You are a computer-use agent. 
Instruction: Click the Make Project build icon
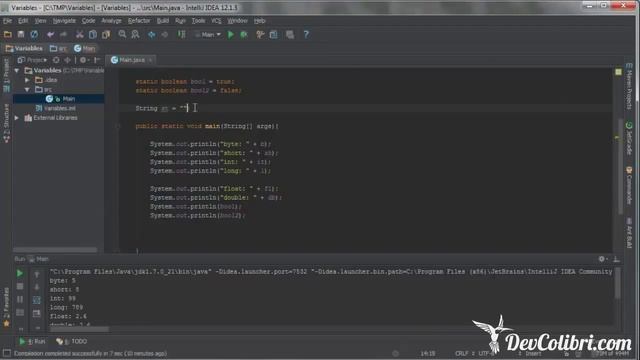pyautogui.click(x=182, y=35)
